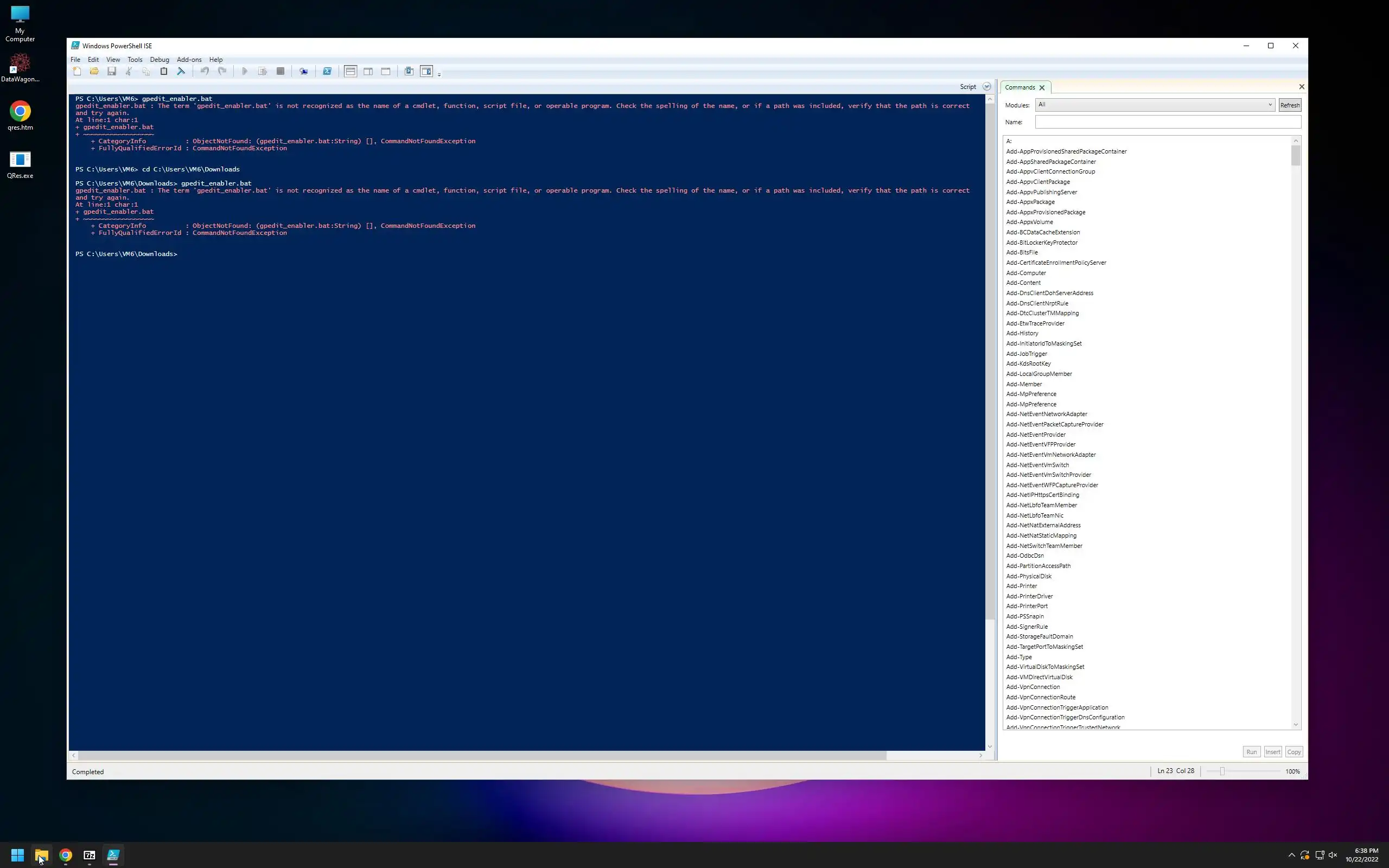Screen dimensions: 1389x868
Task: Open the Modules dropdown
Action: [x=1155, y=105]
